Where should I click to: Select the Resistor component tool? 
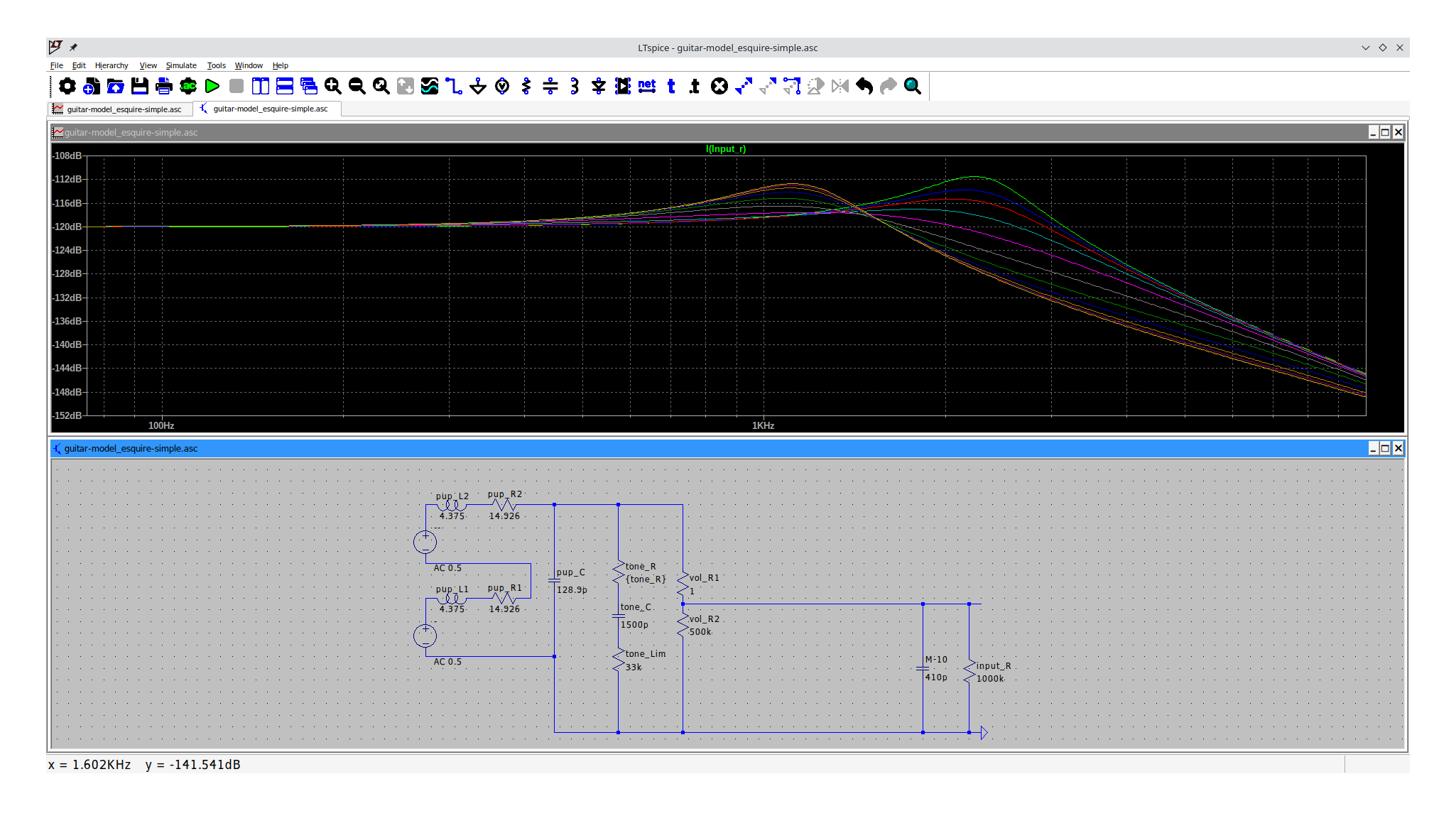coord(526,86)
